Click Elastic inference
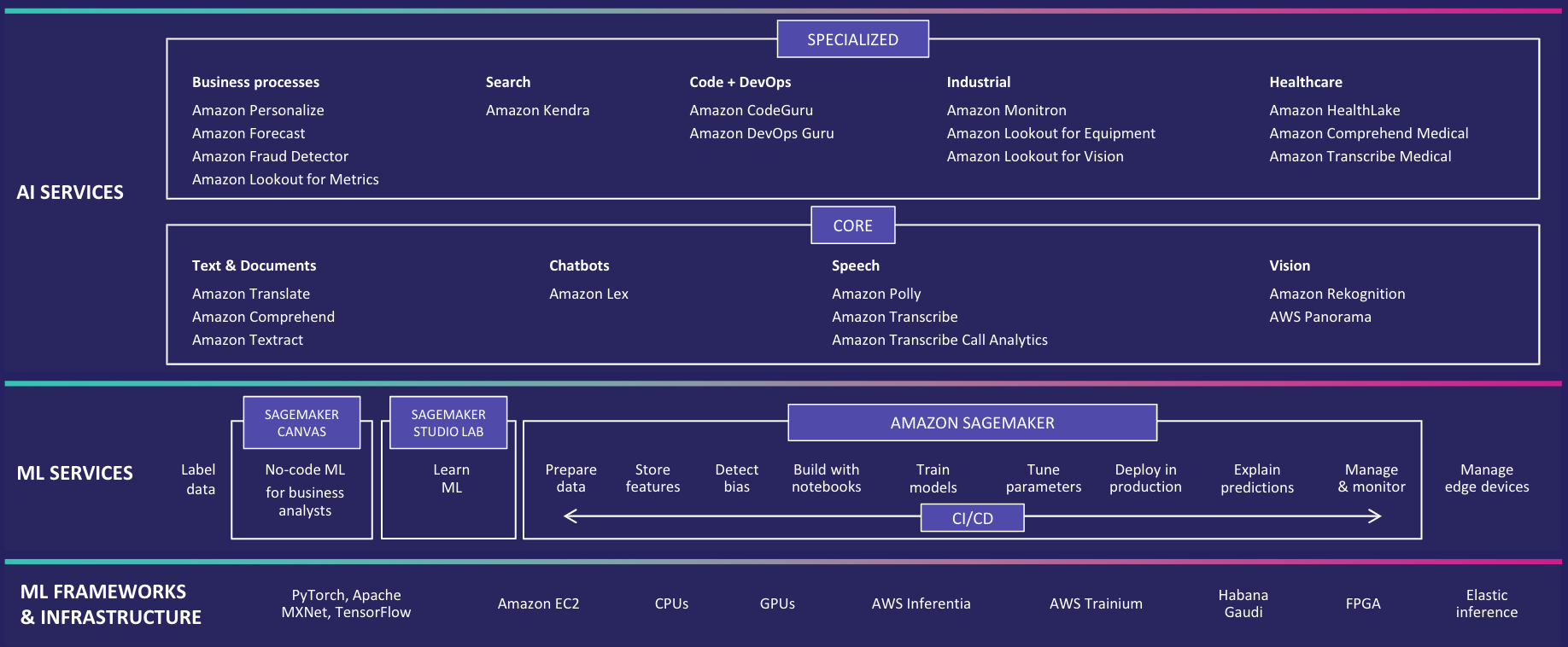 click(1487, 603)
